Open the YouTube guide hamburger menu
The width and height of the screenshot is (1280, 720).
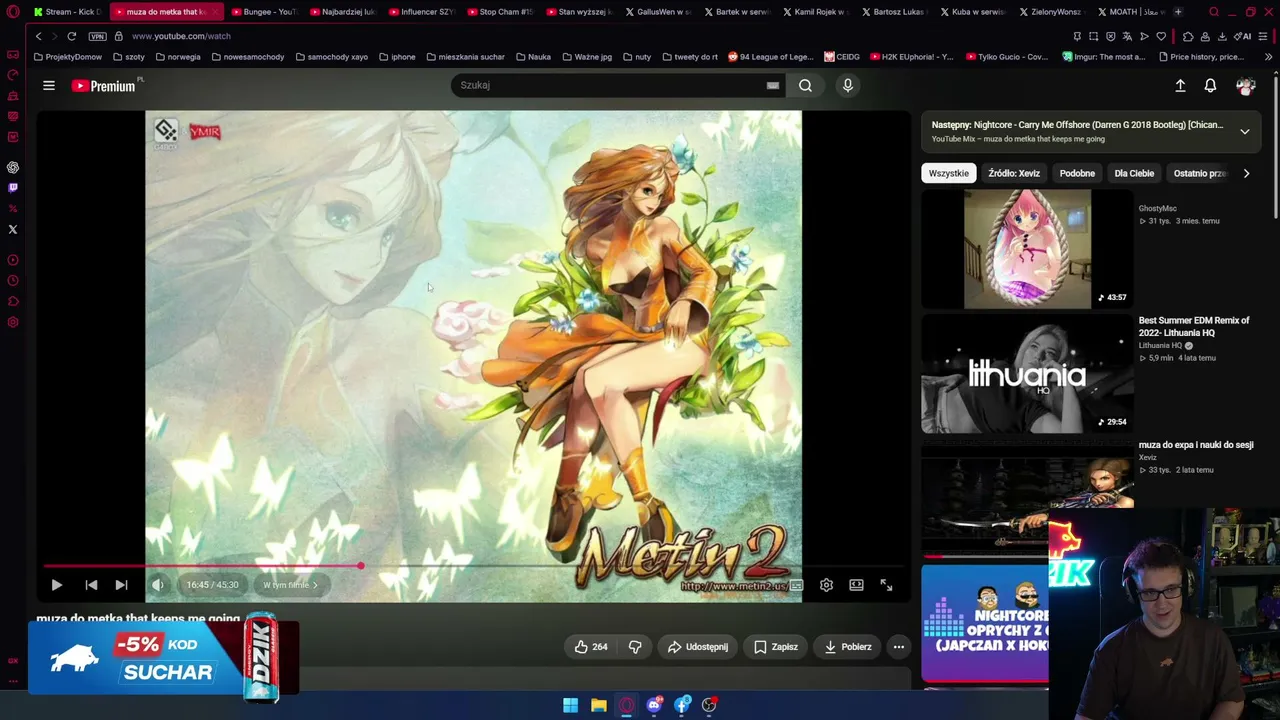click(49, 85)
